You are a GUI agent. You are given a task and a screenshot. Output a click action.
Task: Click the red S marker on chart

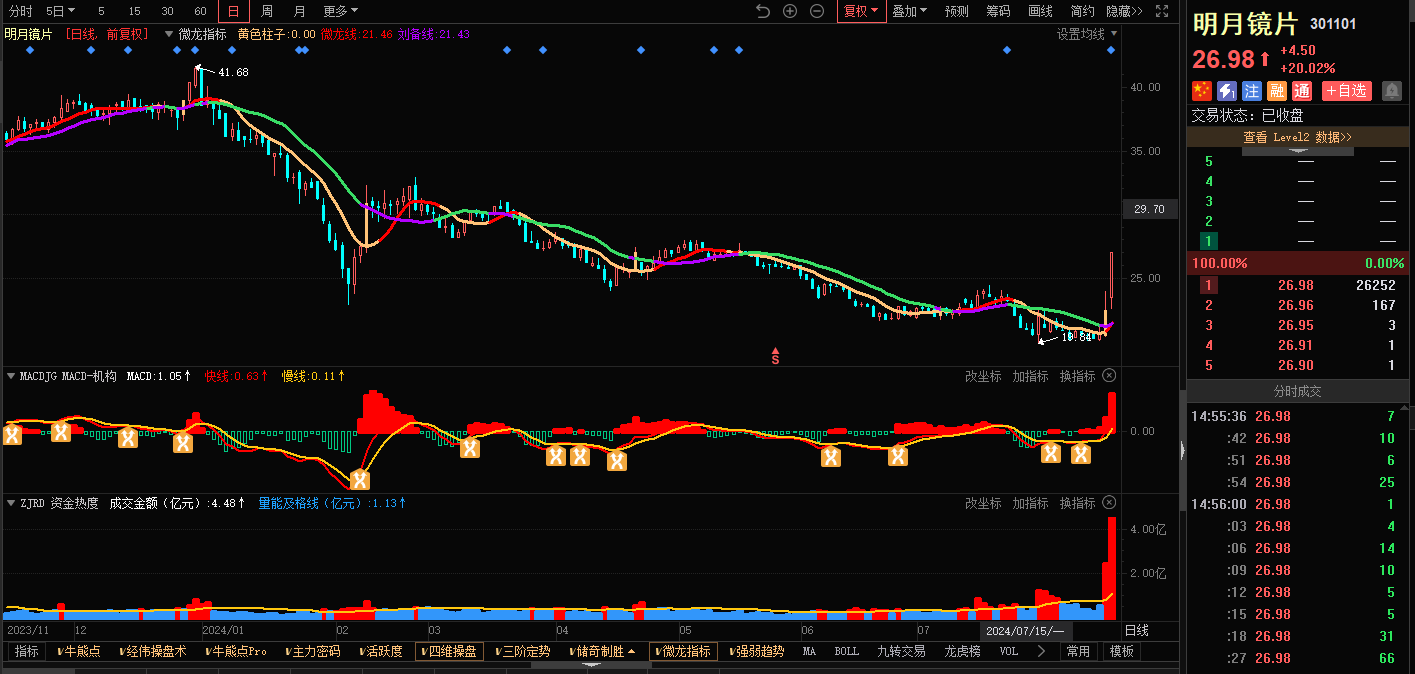pyautogui.click(x=775, y=356)
